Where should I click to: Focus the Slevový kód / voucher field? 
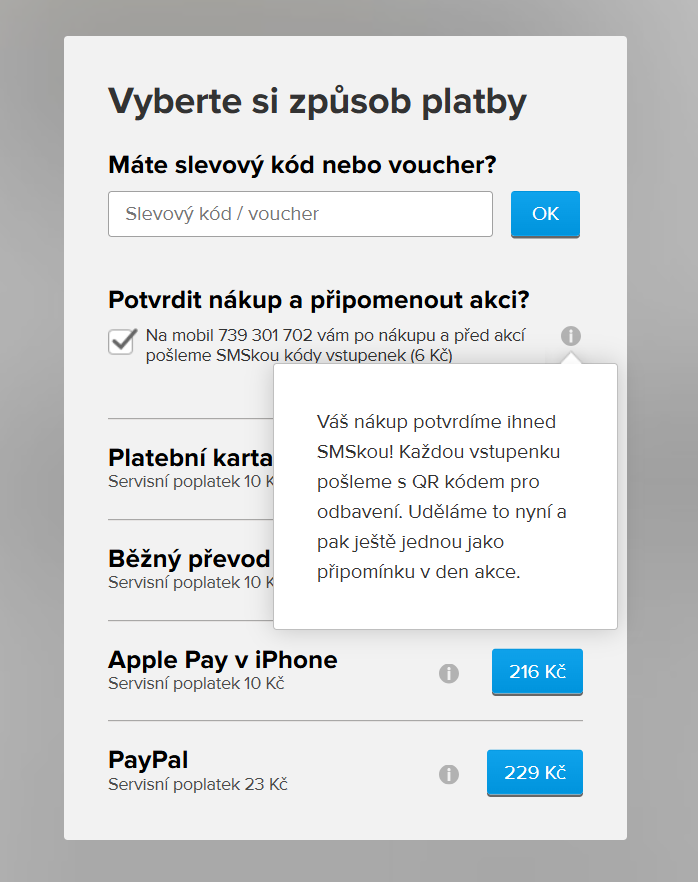point(300,214)
